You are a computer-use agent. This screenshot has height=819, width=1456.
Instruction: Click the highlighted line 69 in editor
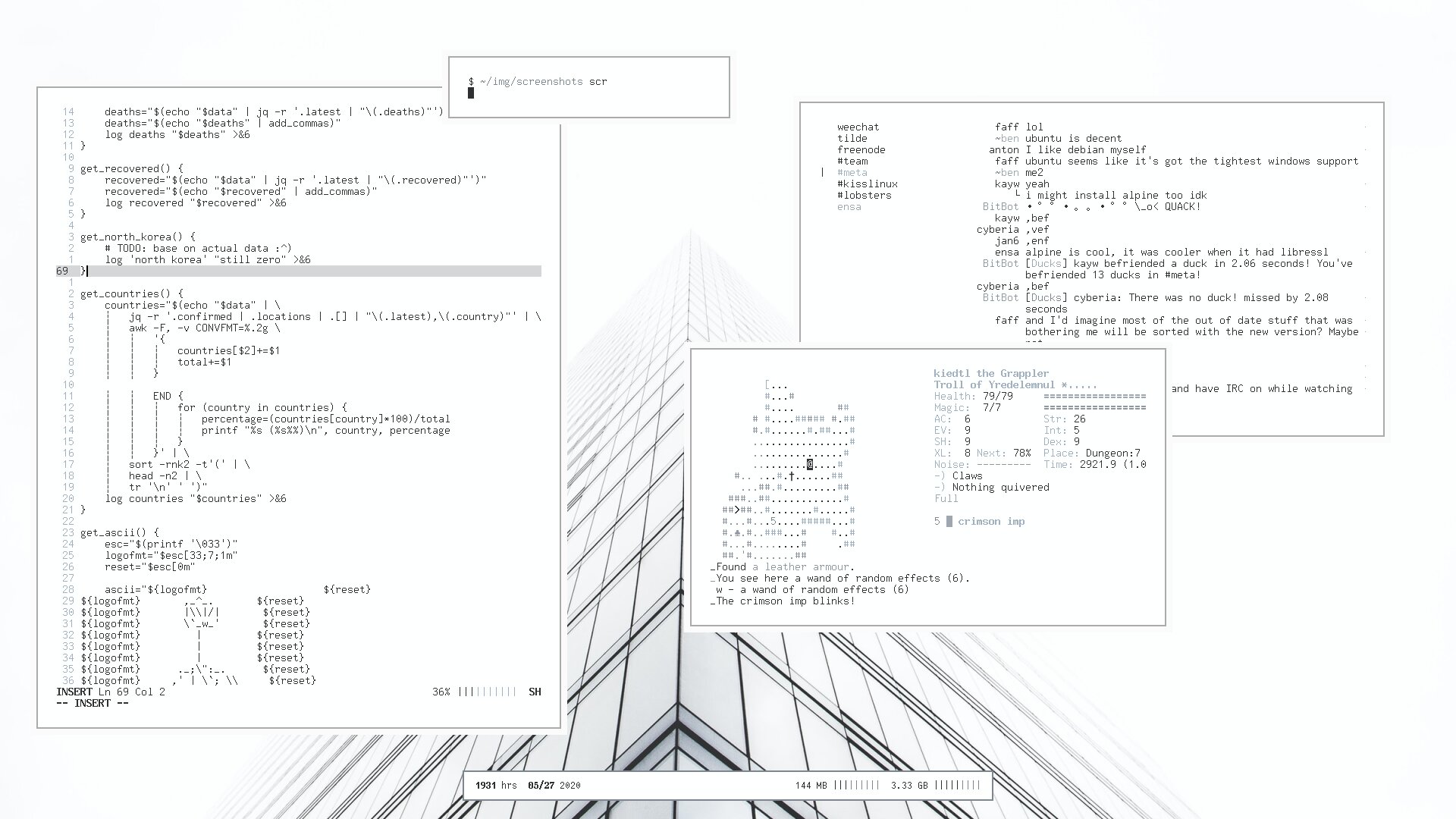click(x=303, y=271)
